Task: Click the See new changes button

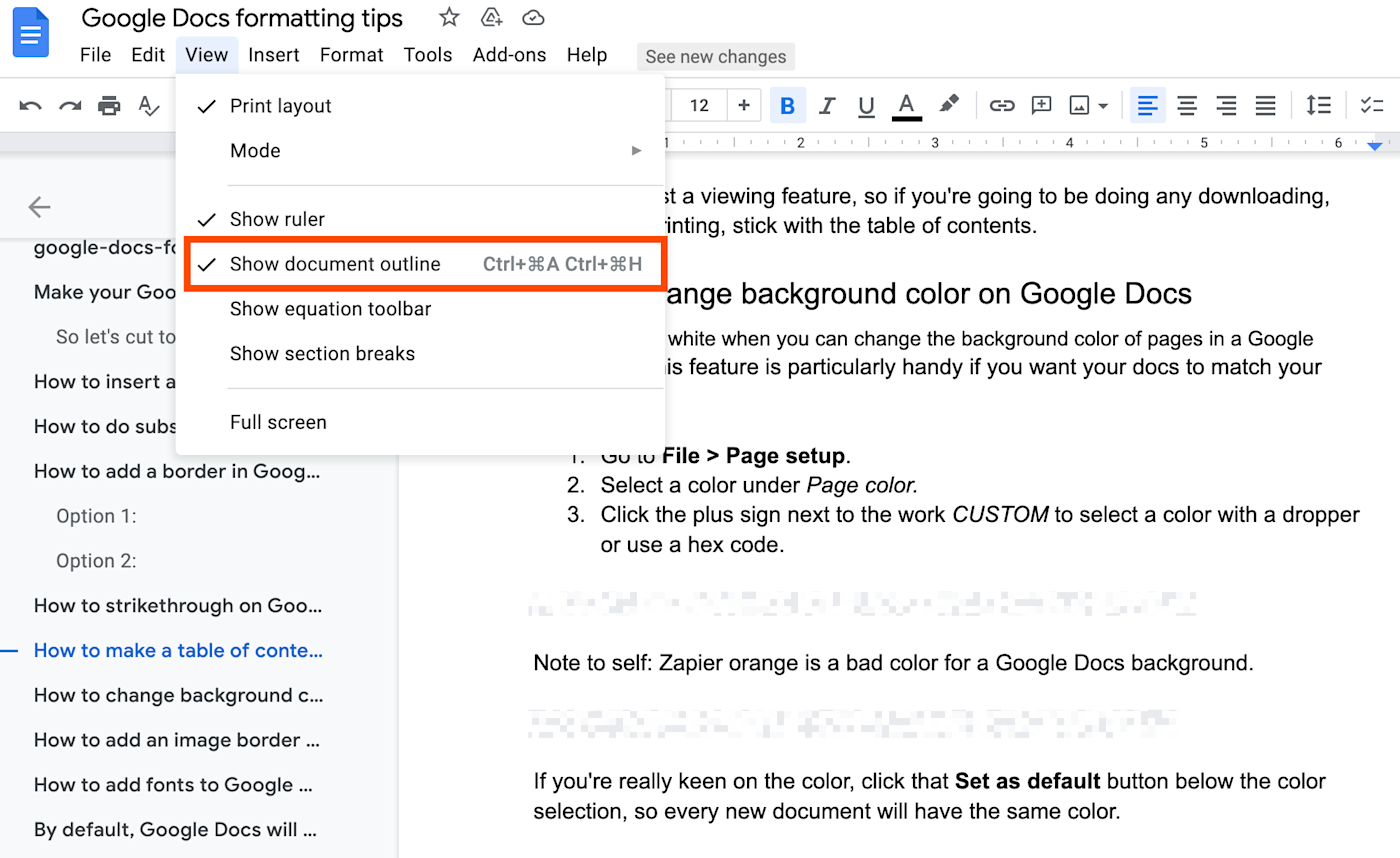Action: tap(716, 57)
